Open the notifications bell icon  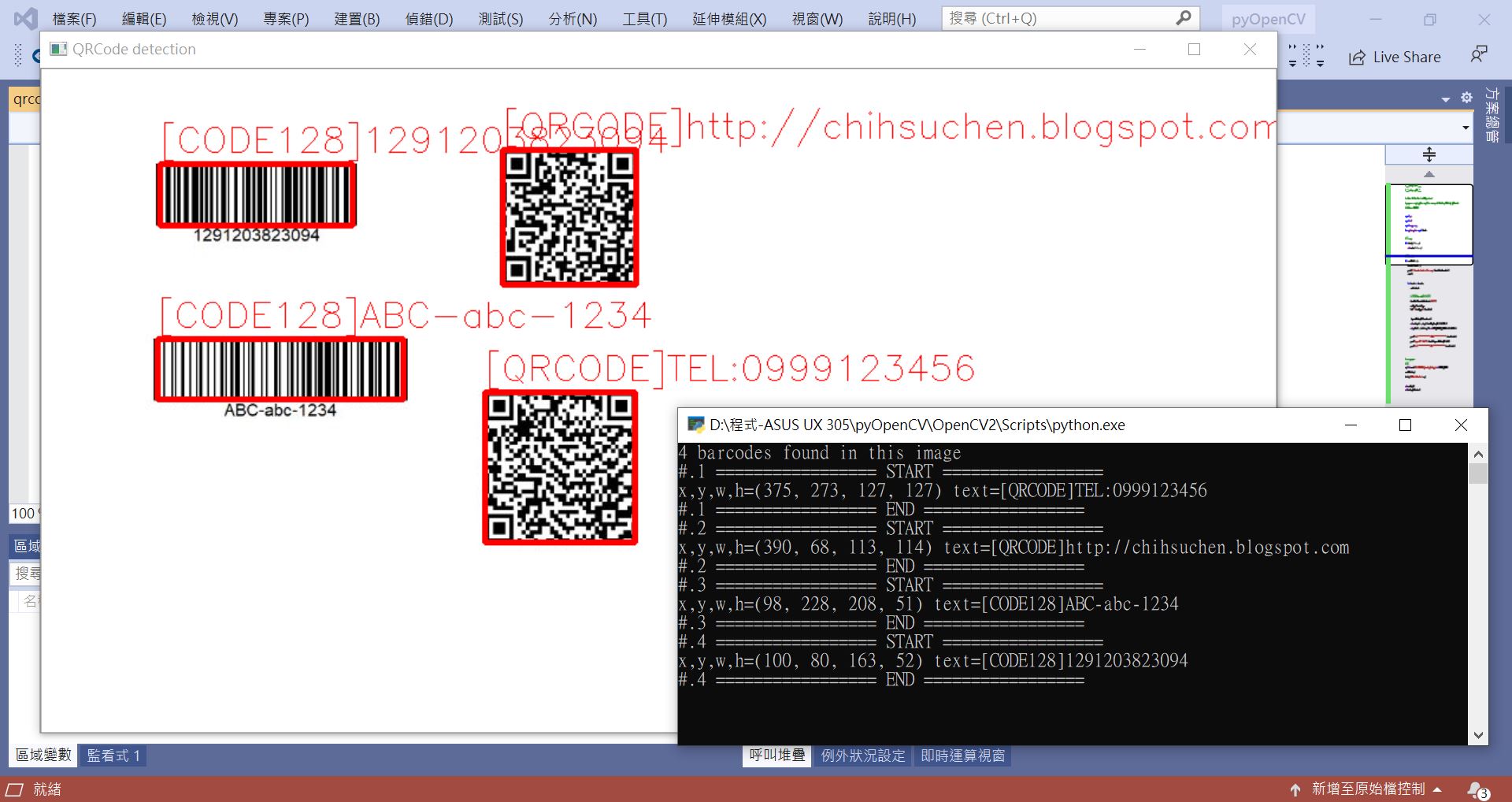1477,789
